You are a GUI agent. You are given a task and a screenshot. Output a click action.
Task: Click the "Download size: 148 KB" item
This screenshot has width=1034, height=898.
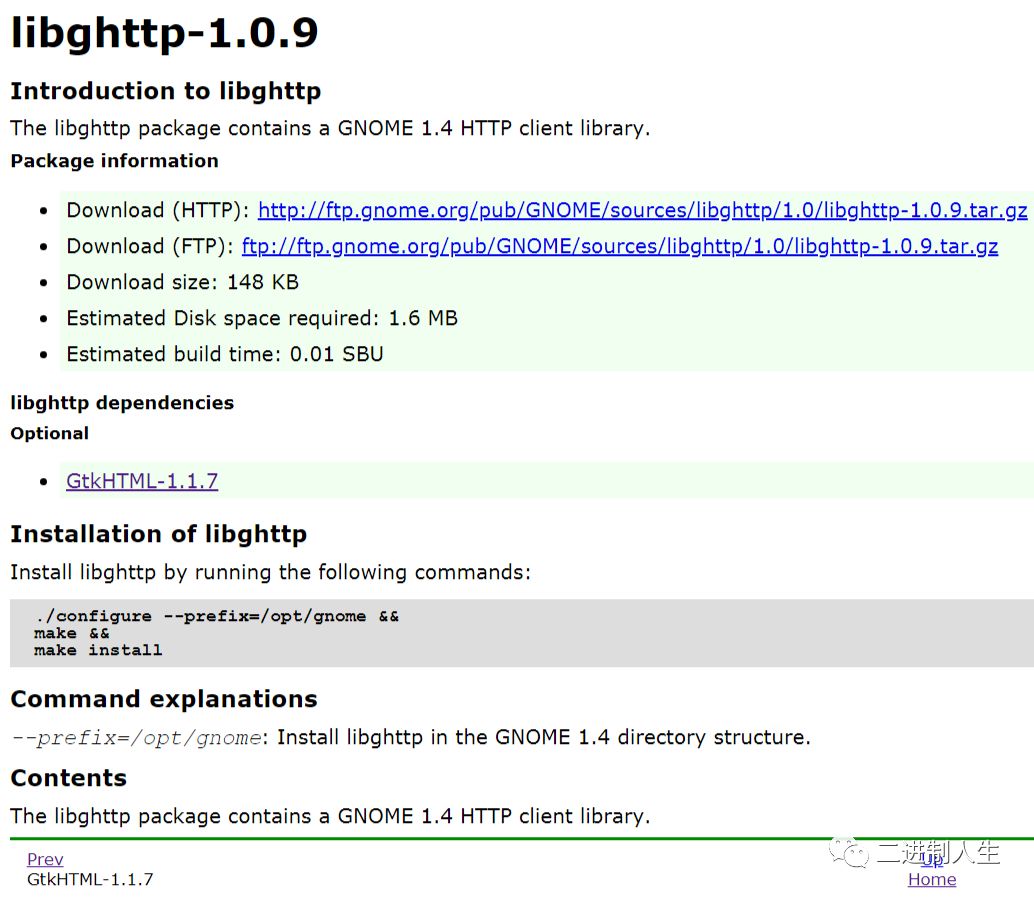[x=182, y=282]
